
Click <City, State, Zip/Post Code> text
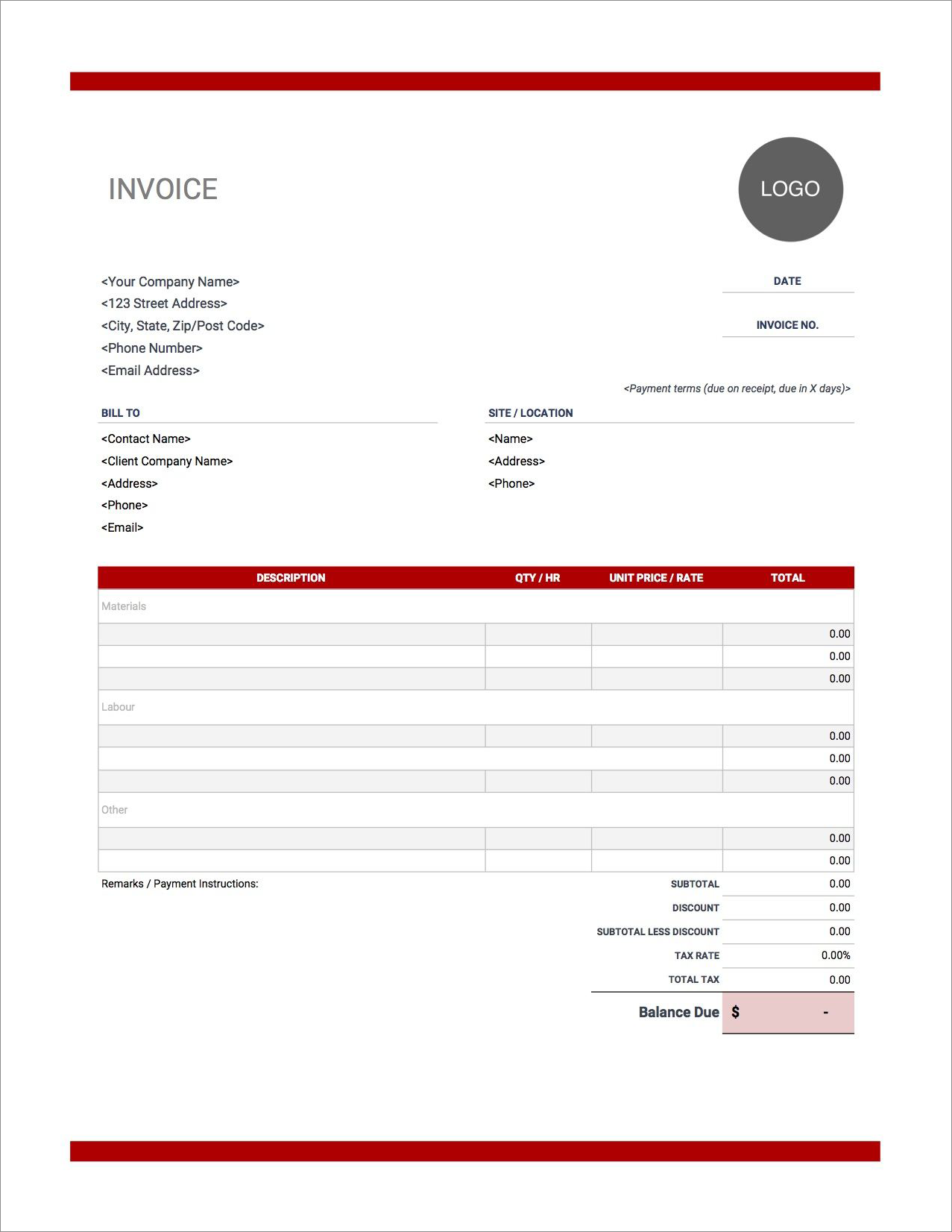pyautogui.click(x=183, y=326)
